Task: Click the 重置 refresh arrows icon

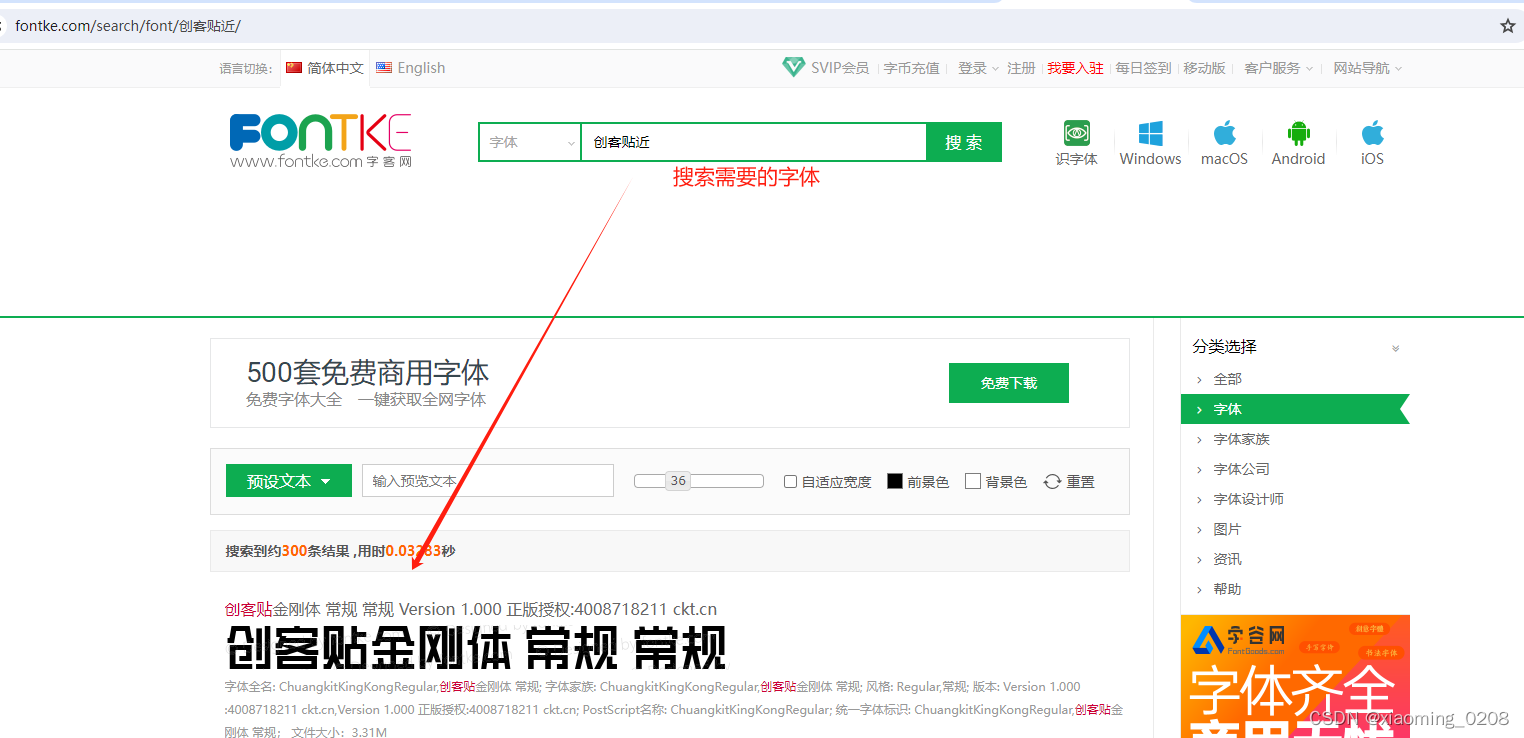Action: [x=1052, y=481]
